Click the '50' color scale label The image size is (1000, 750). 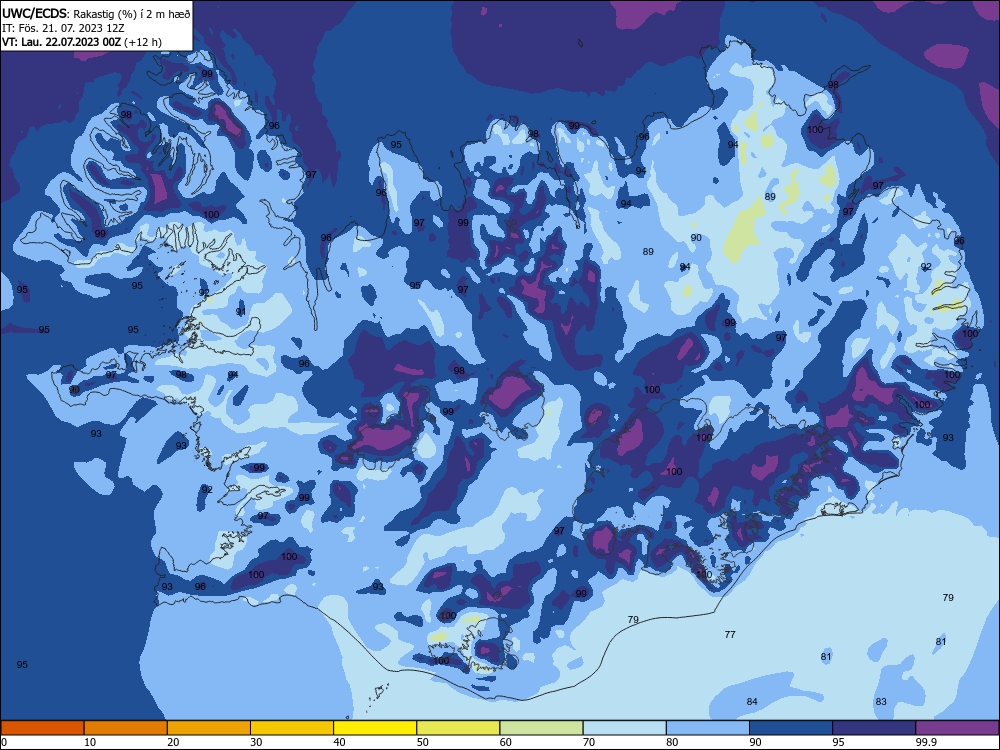click(423, 742)
